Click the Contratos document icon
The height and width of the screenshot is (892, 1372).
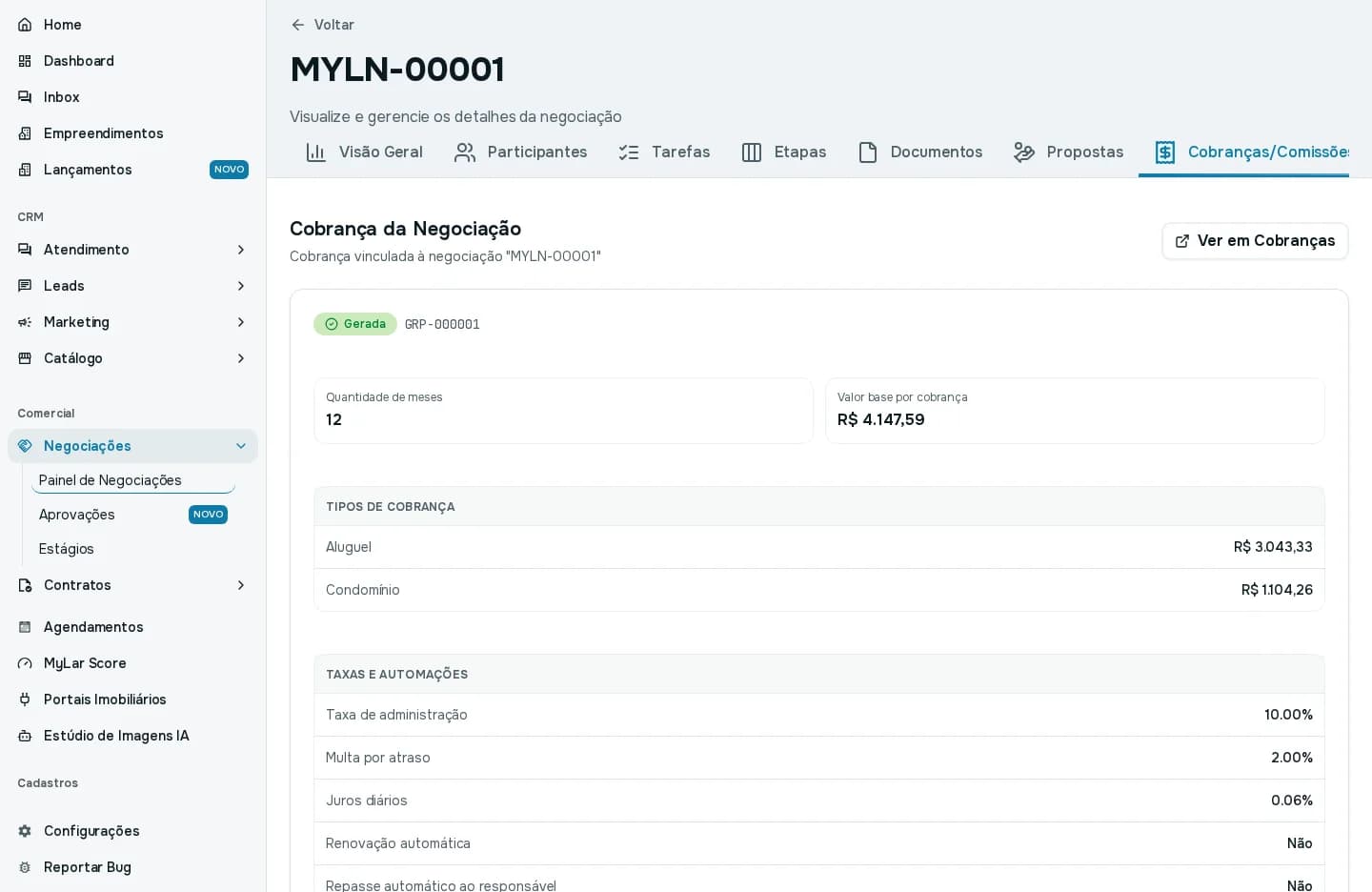coord(25,585)
